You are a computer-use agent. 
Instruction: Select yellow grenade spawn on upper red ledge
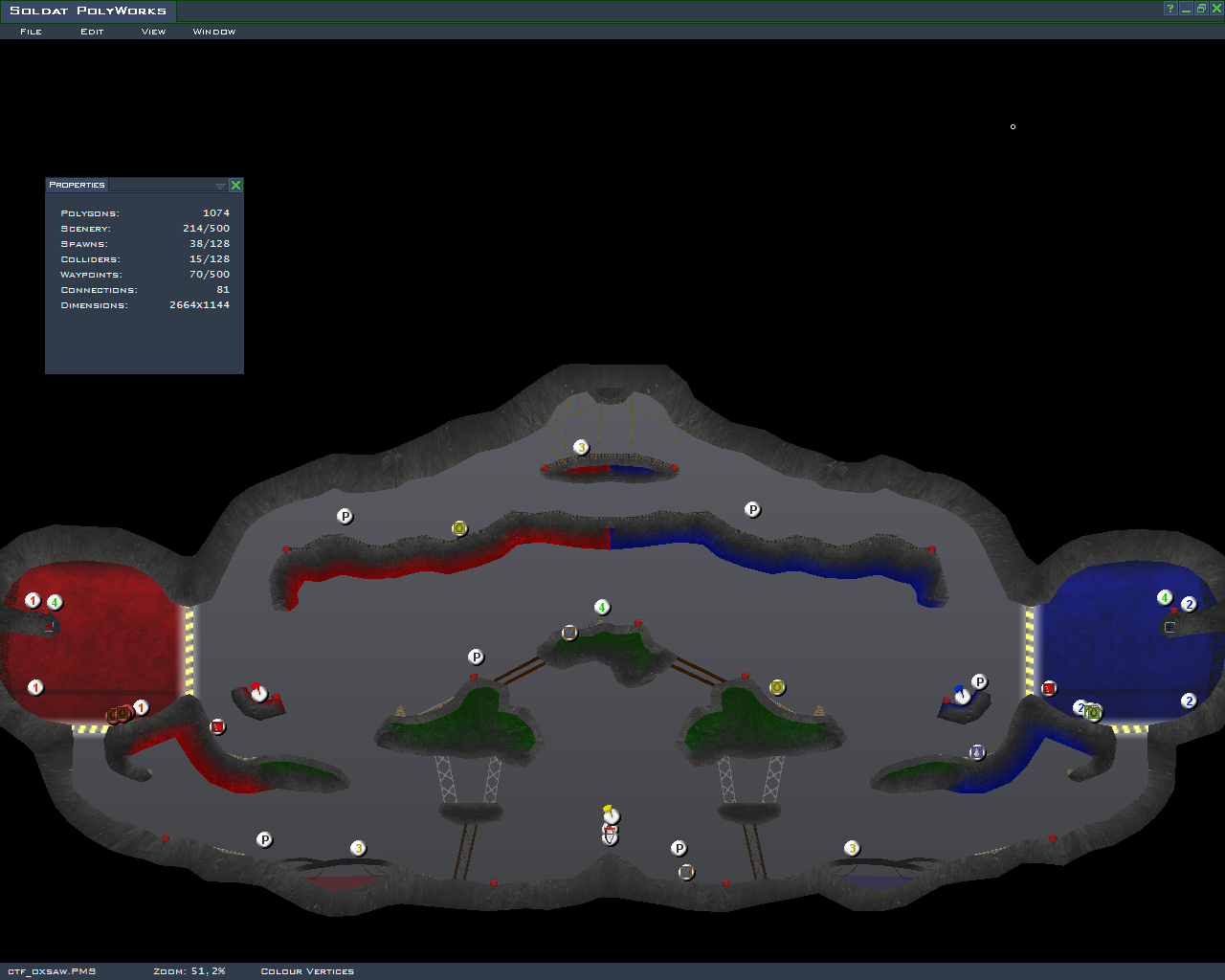459,528
